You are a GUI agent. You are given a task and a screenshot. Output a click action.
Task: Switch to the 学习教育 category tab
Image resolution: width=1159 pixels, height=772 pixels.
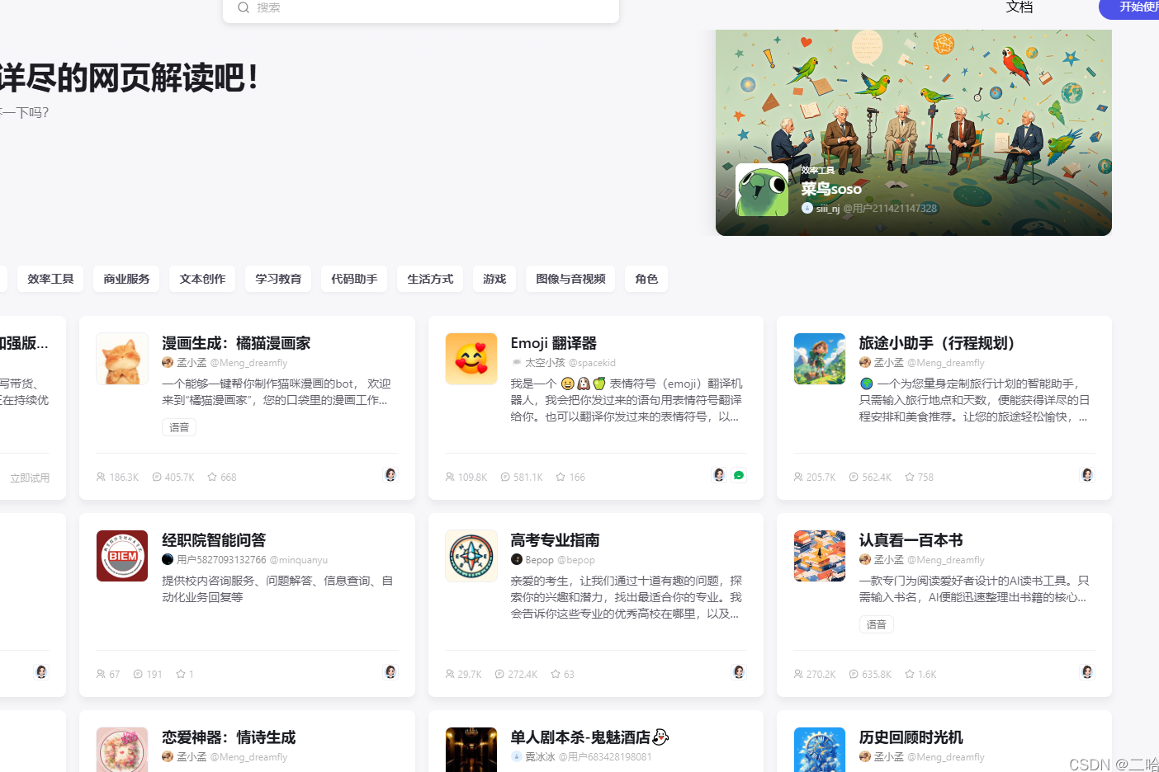coord(278,279)
